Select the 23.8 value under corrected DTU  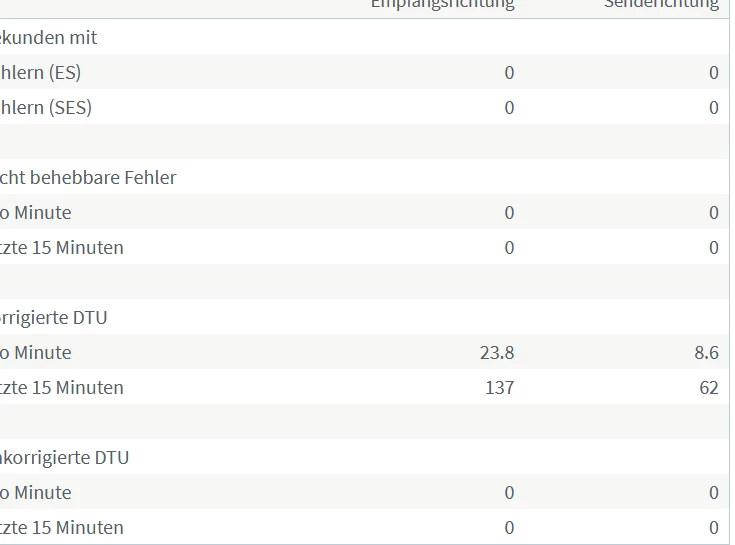497,352
